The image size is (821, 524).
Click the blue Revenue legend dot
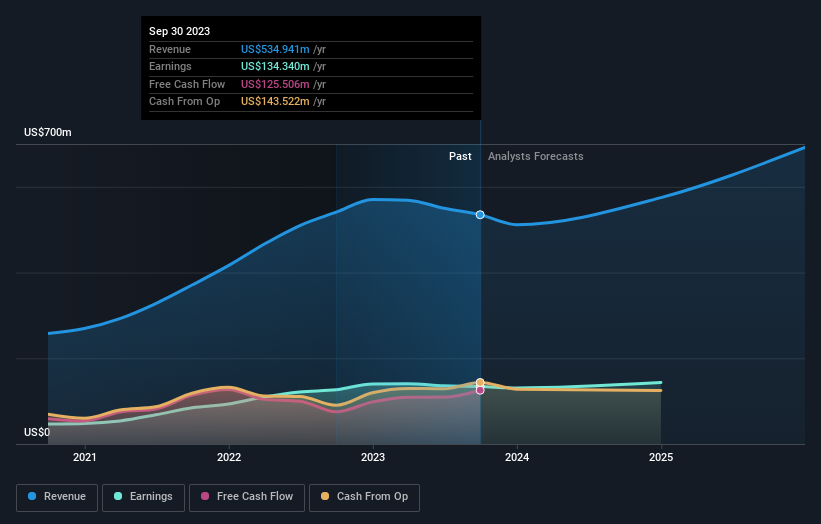32,496
